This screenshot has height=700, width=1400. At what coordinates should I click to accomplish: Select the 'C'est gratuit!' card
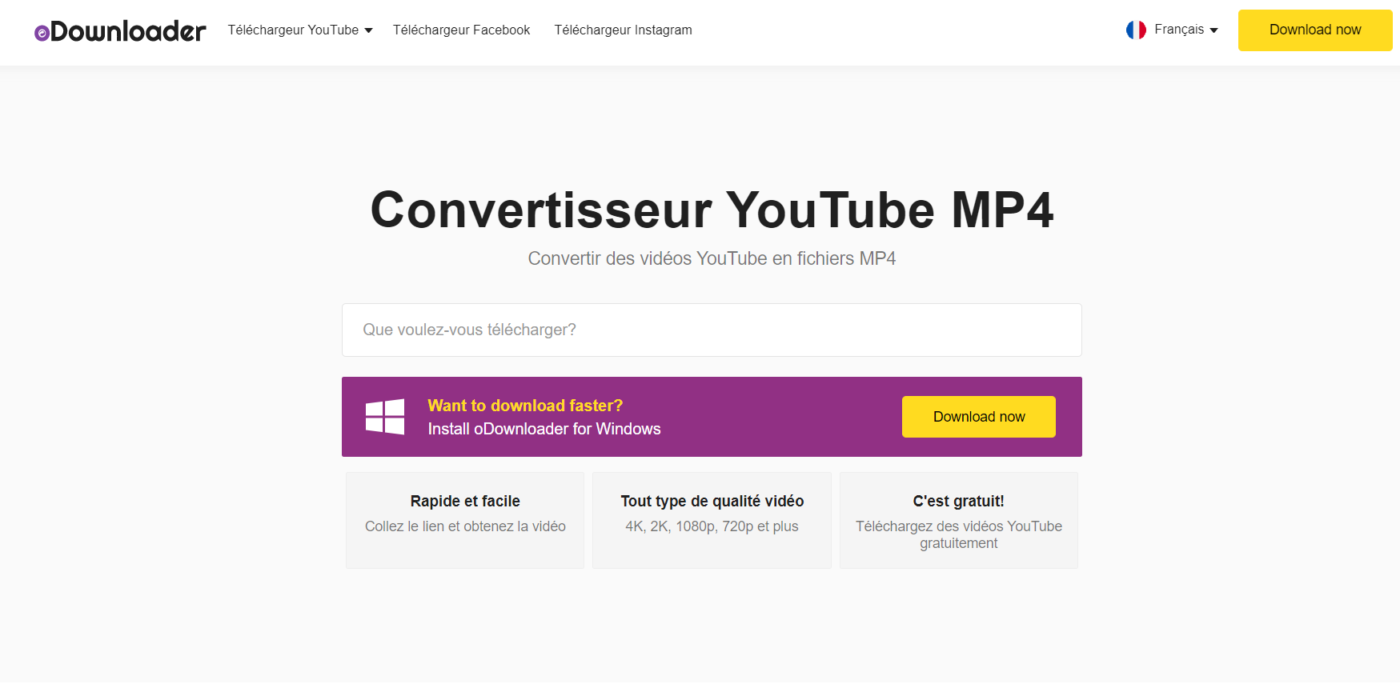[x=959, y=520]
